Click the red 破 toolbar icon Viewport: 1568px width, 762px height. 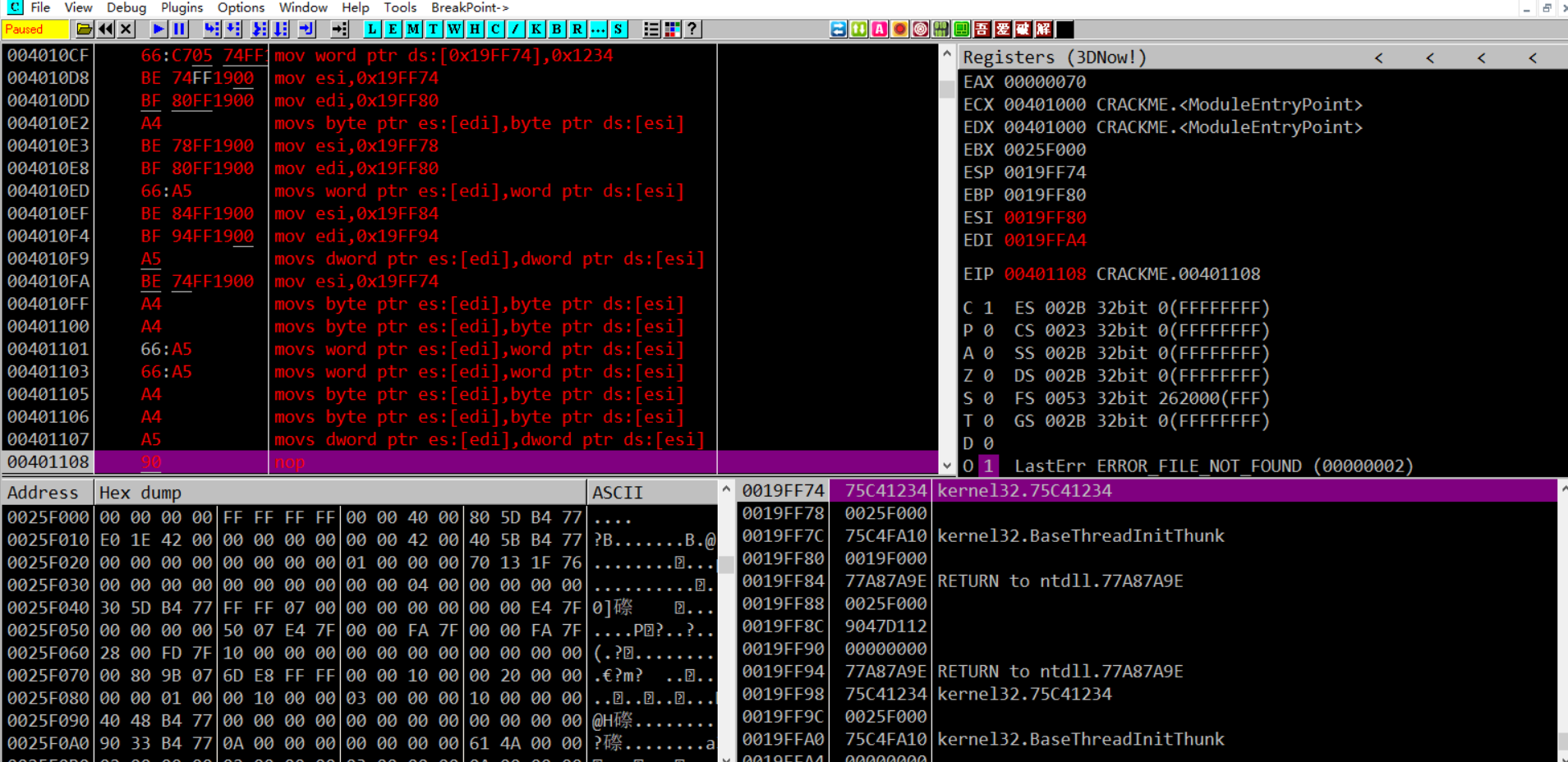pos(1023,30)
